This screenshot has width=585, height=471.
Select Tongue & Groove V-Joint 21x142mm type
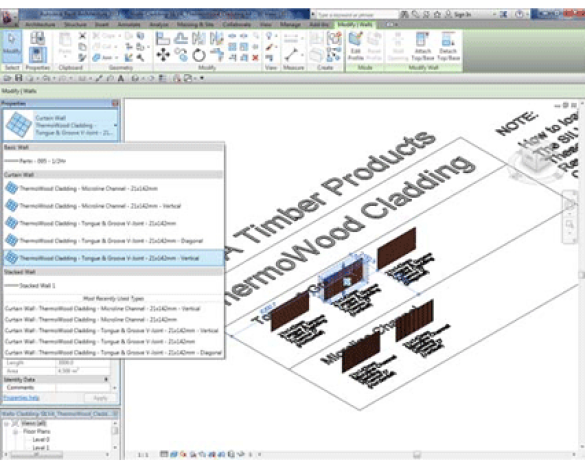pos(113,223)
